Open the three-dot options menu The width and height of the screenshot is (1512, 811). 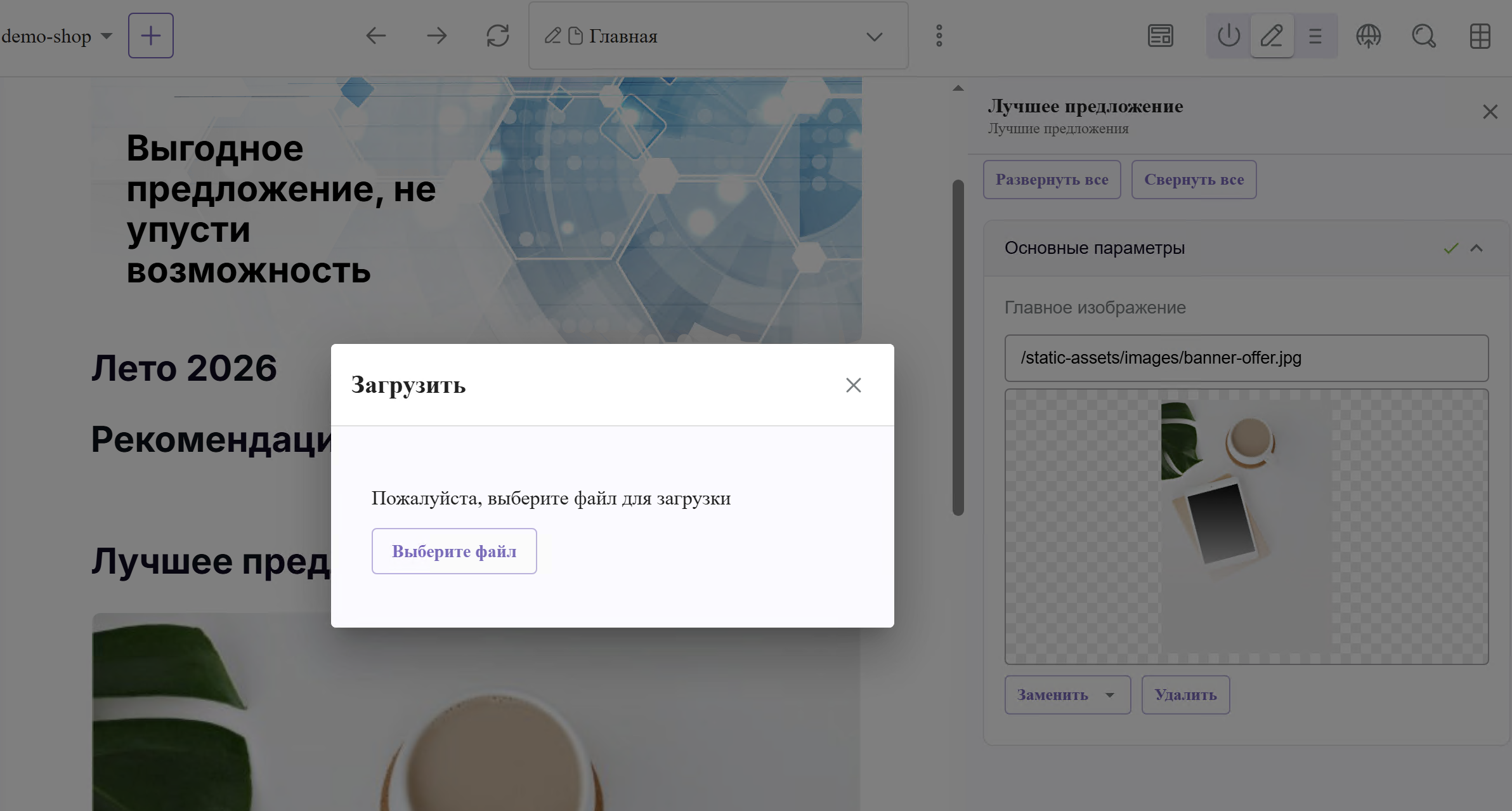click(x=939, y=36)
